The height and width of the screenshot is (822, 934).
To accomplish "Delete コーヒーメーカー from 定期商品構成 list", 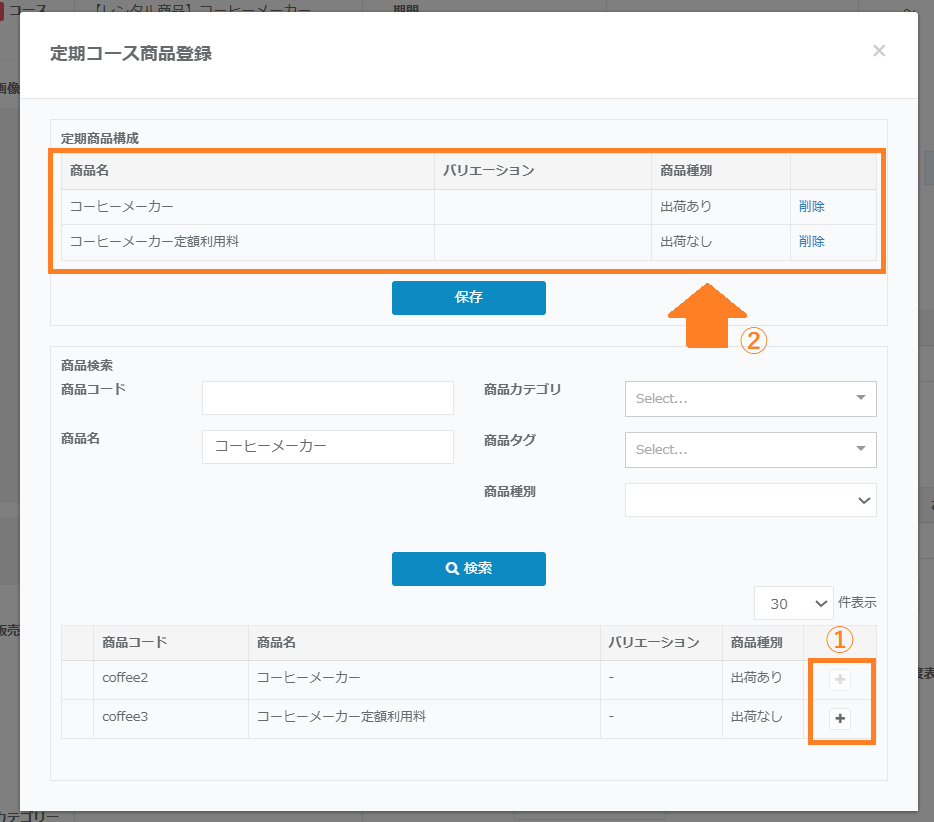I will [x=811, y=207].
